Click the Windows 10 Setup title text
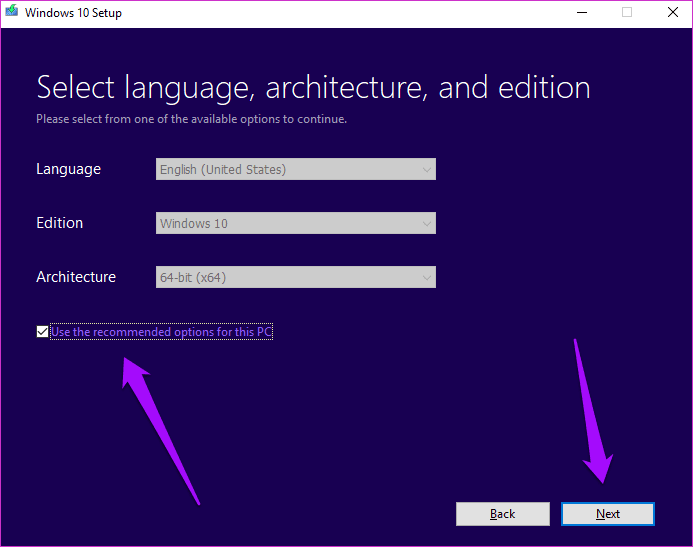The width and height of the screenshot is (693, 547). coord(73,13)
